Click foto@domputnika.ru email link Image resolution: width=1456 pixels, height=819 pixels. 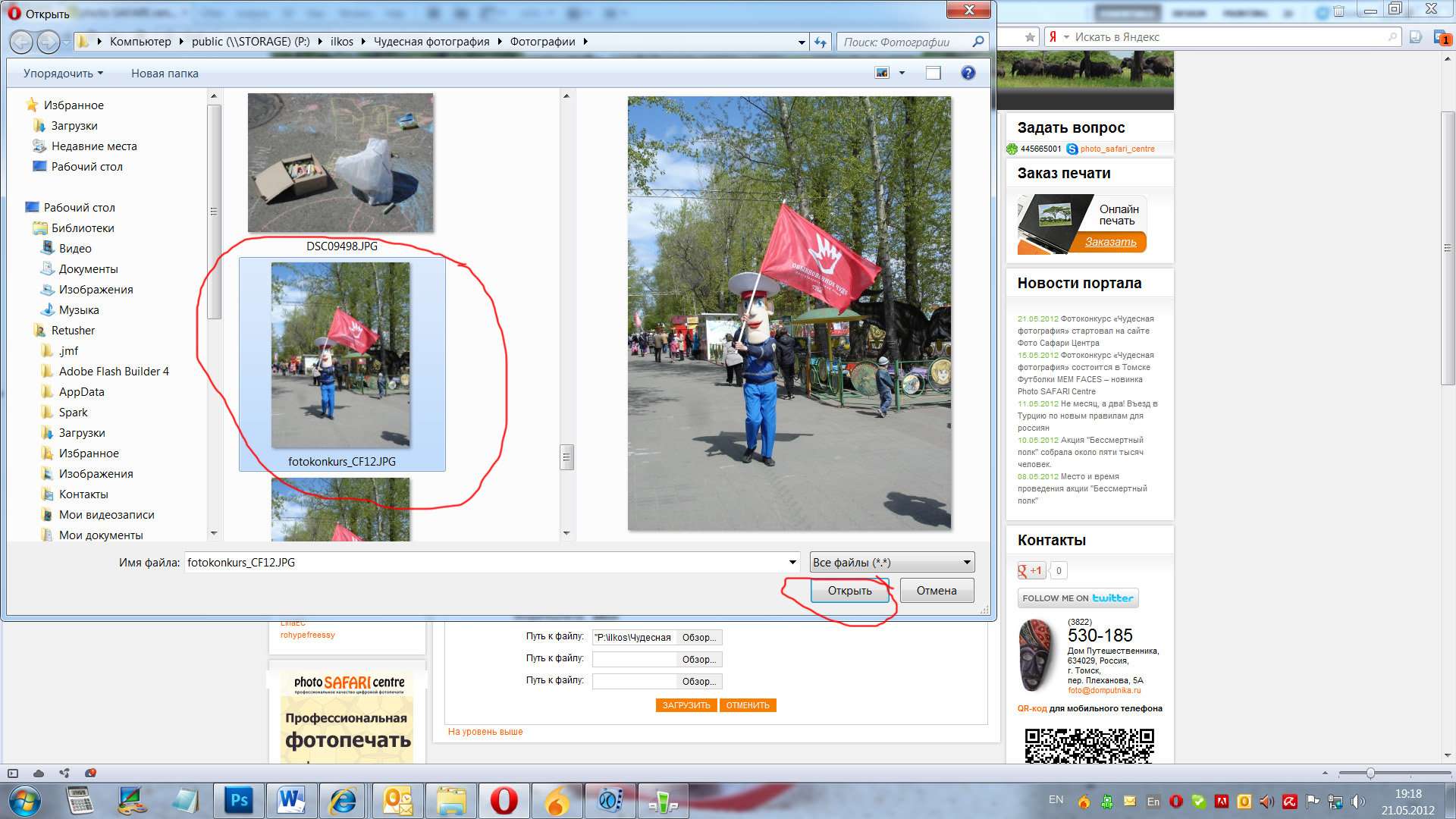point(1103,691)
